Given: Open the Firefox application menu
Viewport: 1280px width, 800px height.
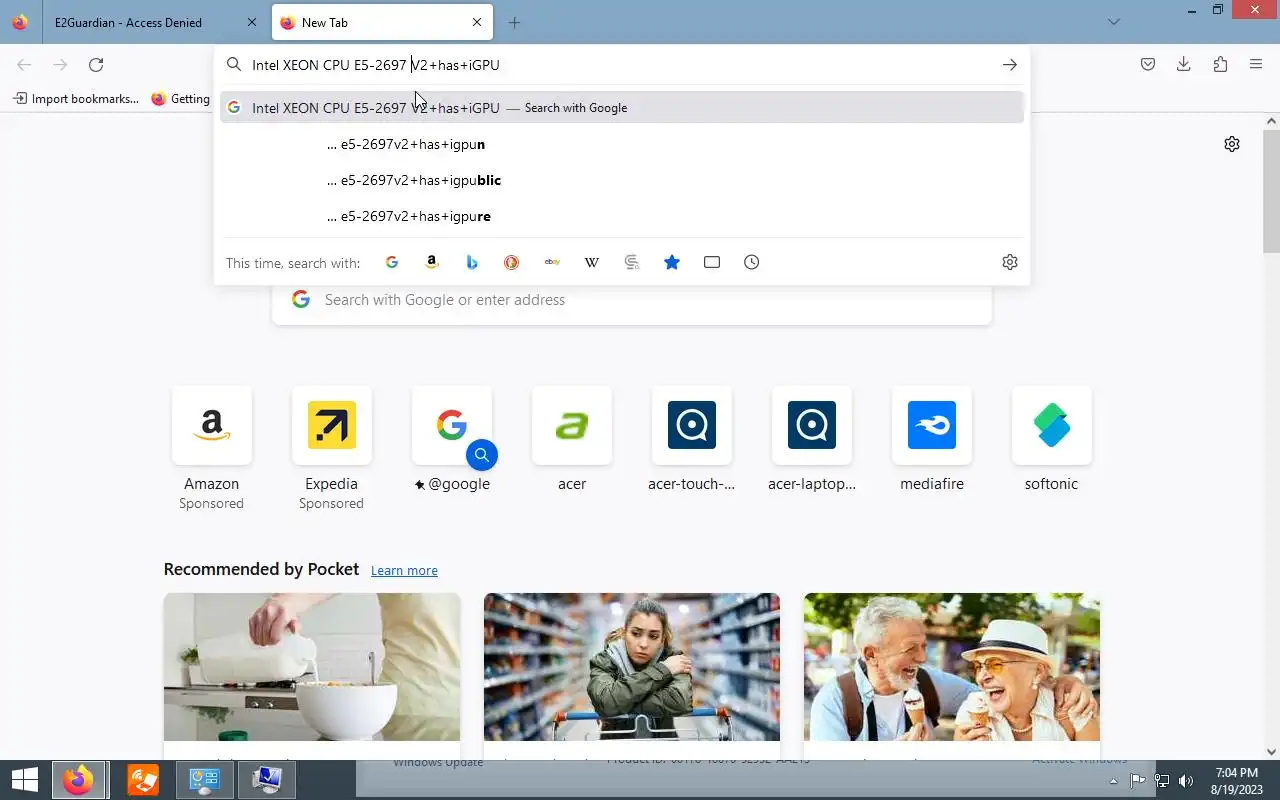Looking at the screenshot, I should (1256, 65).
